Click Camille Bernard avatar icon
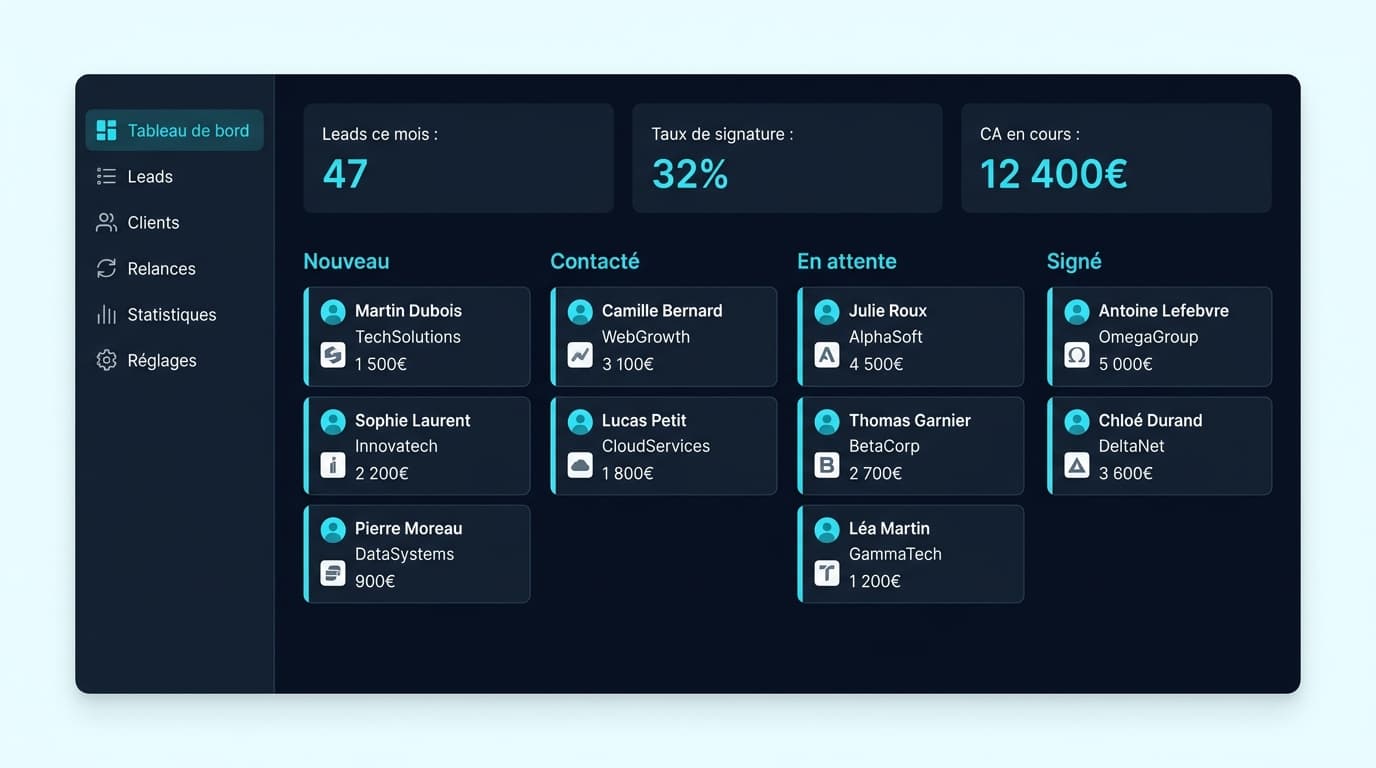Viewport: 1376px width, 768px height. [580, 312]
